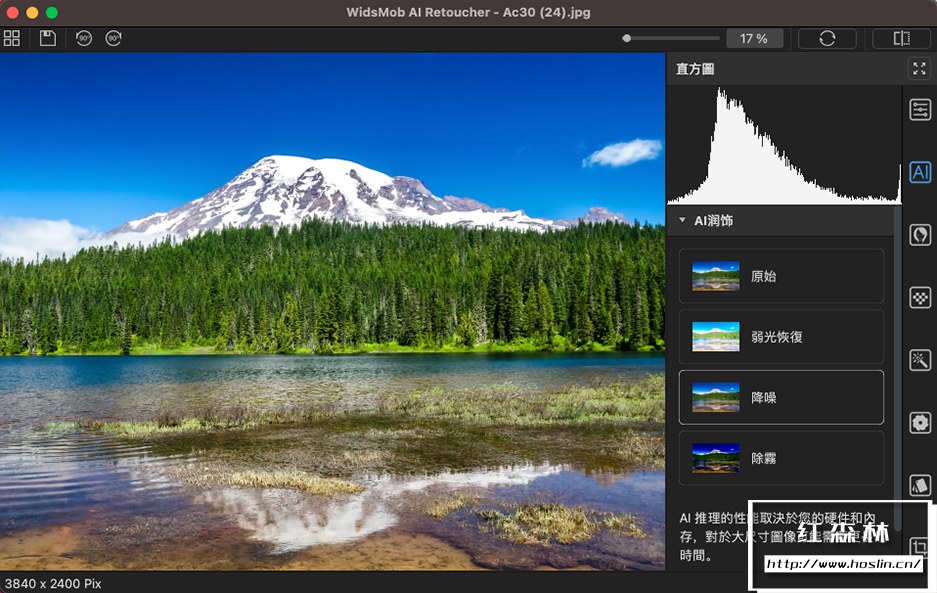Open the eraser/watermark tool icon
937x593 pixels.
(x=920, y=485)
